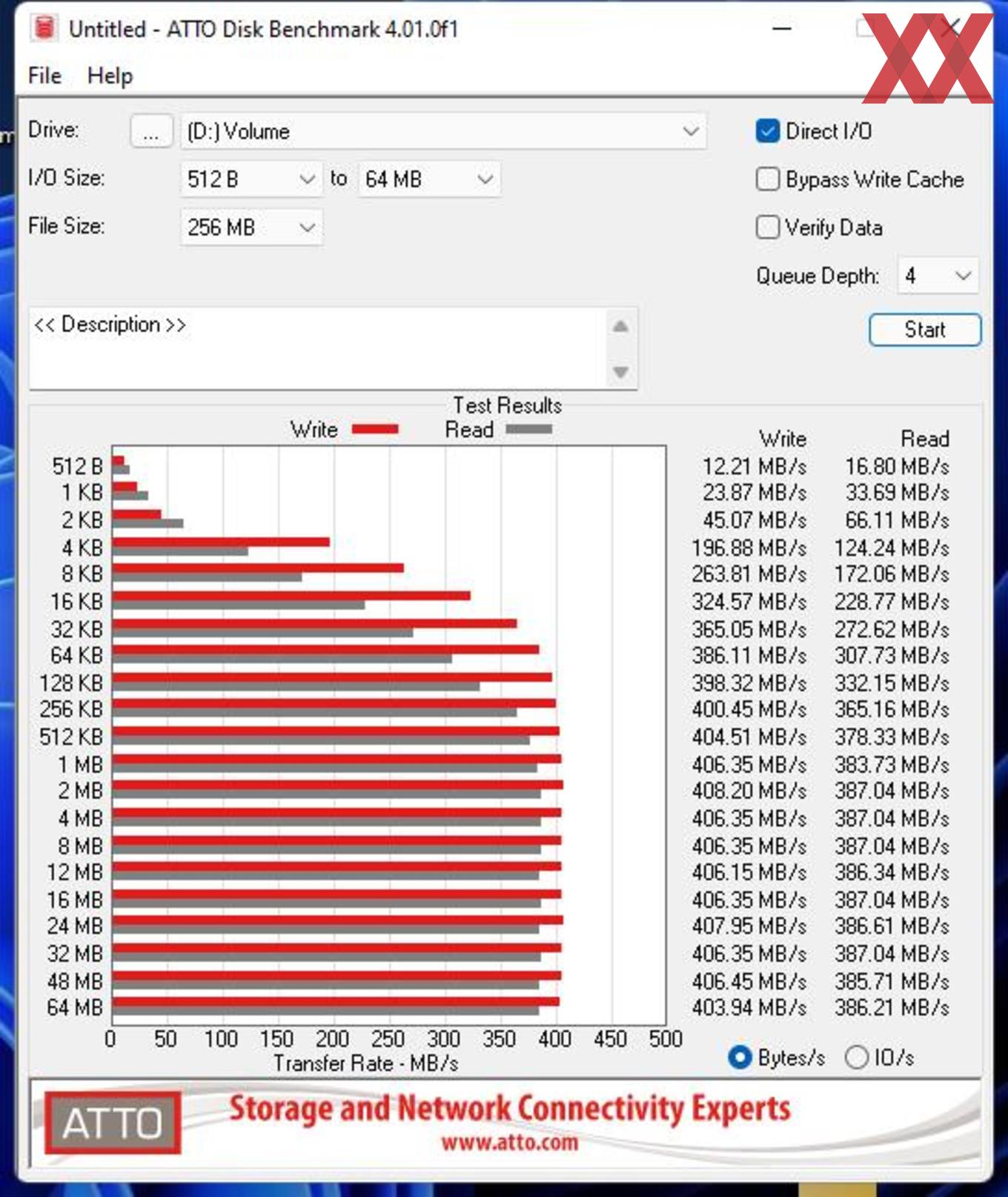Enable Bypass Write Cache checkbox

click(767, 179)
